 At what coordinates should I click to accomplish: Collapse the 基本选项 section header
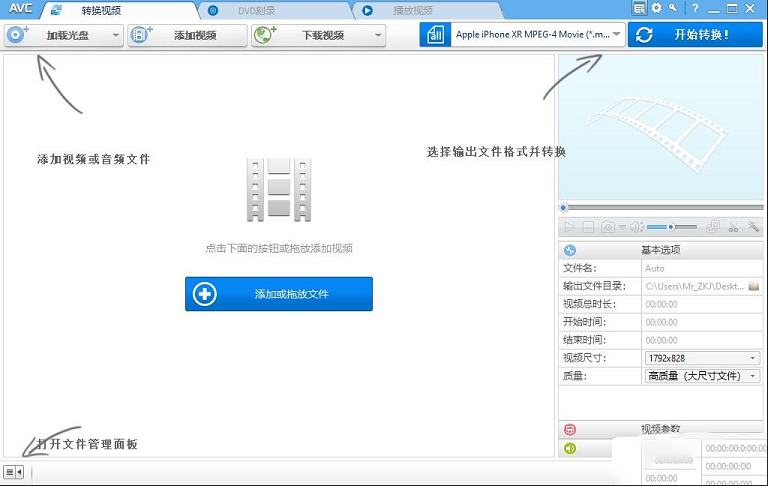(661, 250)
